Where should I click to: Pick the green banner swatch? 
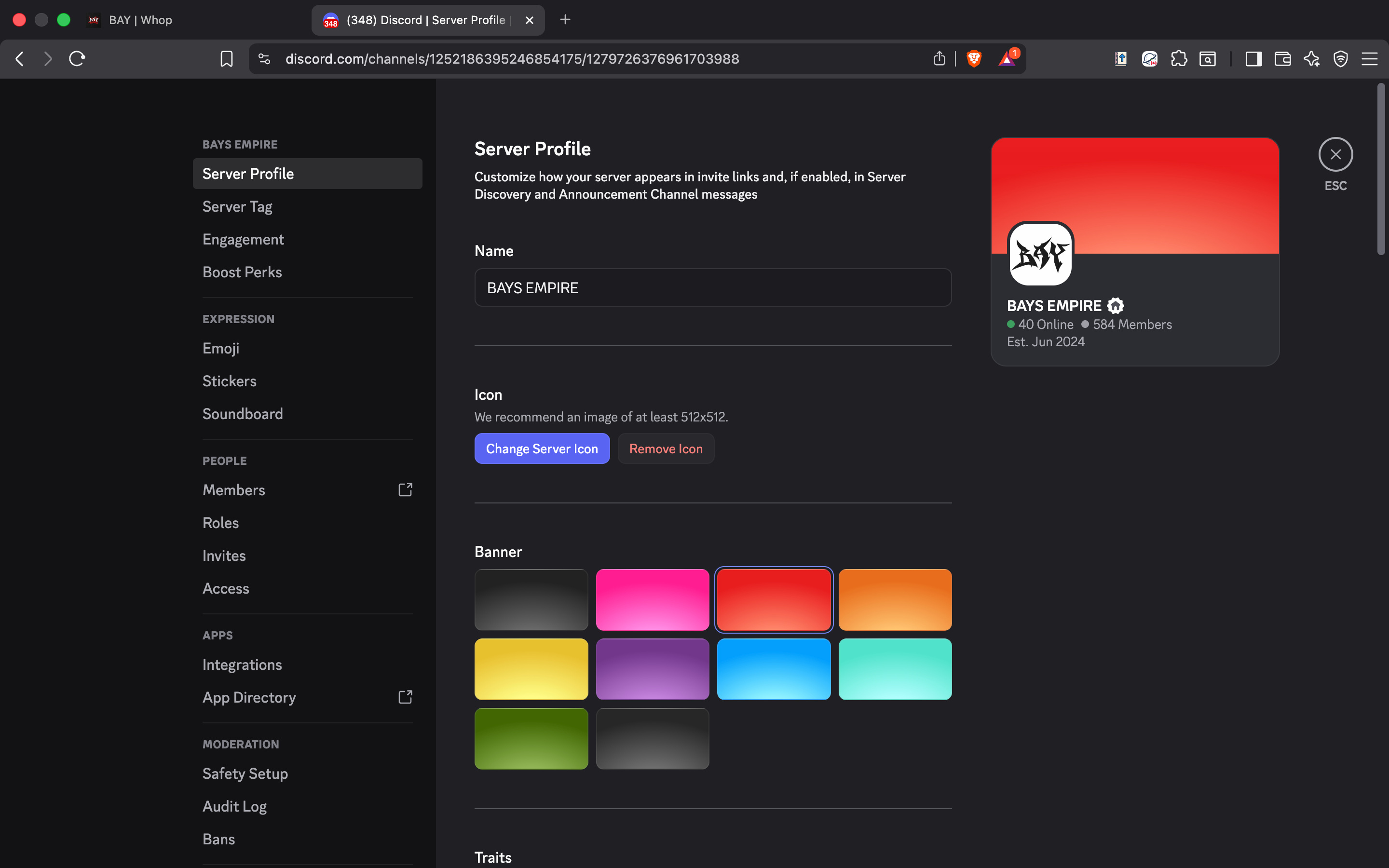[x=531, y=738]
